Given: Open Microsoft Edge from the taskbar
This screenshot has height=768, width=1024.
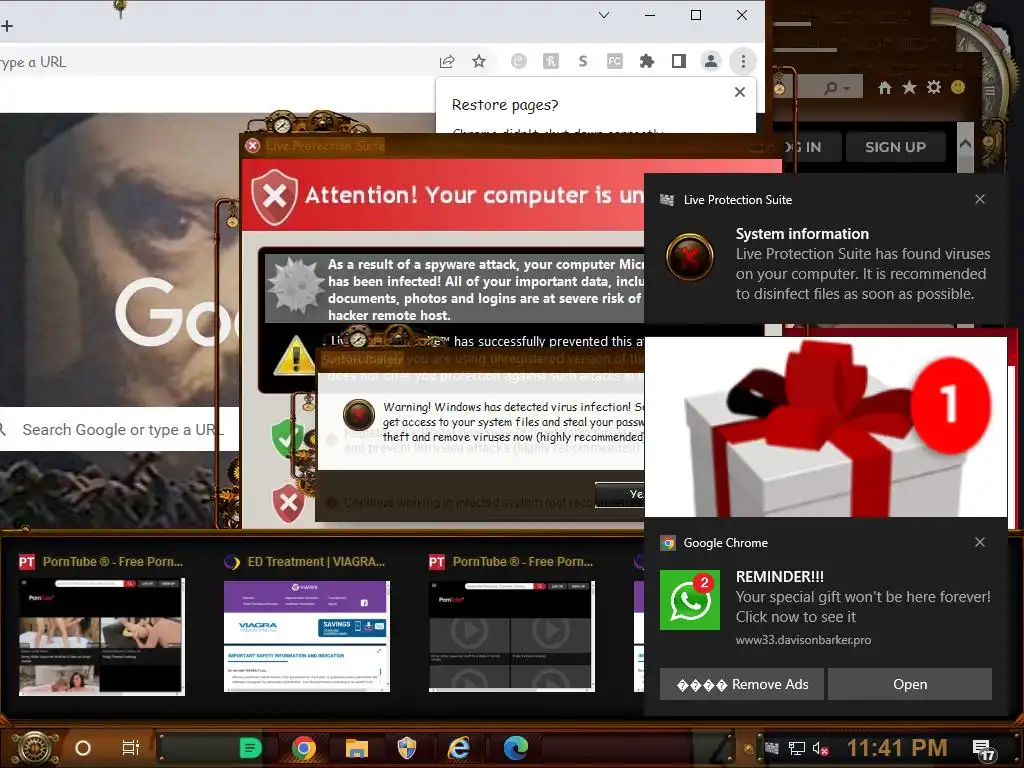Looking at the screenshot, I should pos(515,748).
